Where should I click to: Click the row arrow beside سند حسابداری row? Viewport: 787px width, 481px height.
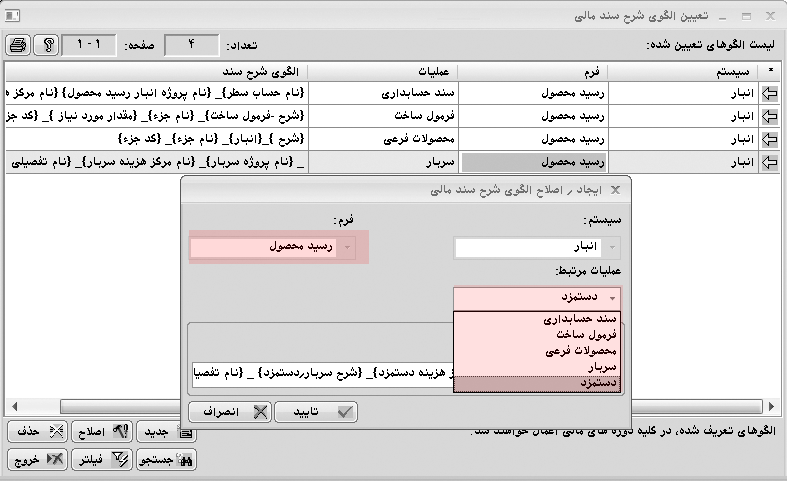point(770,93)
